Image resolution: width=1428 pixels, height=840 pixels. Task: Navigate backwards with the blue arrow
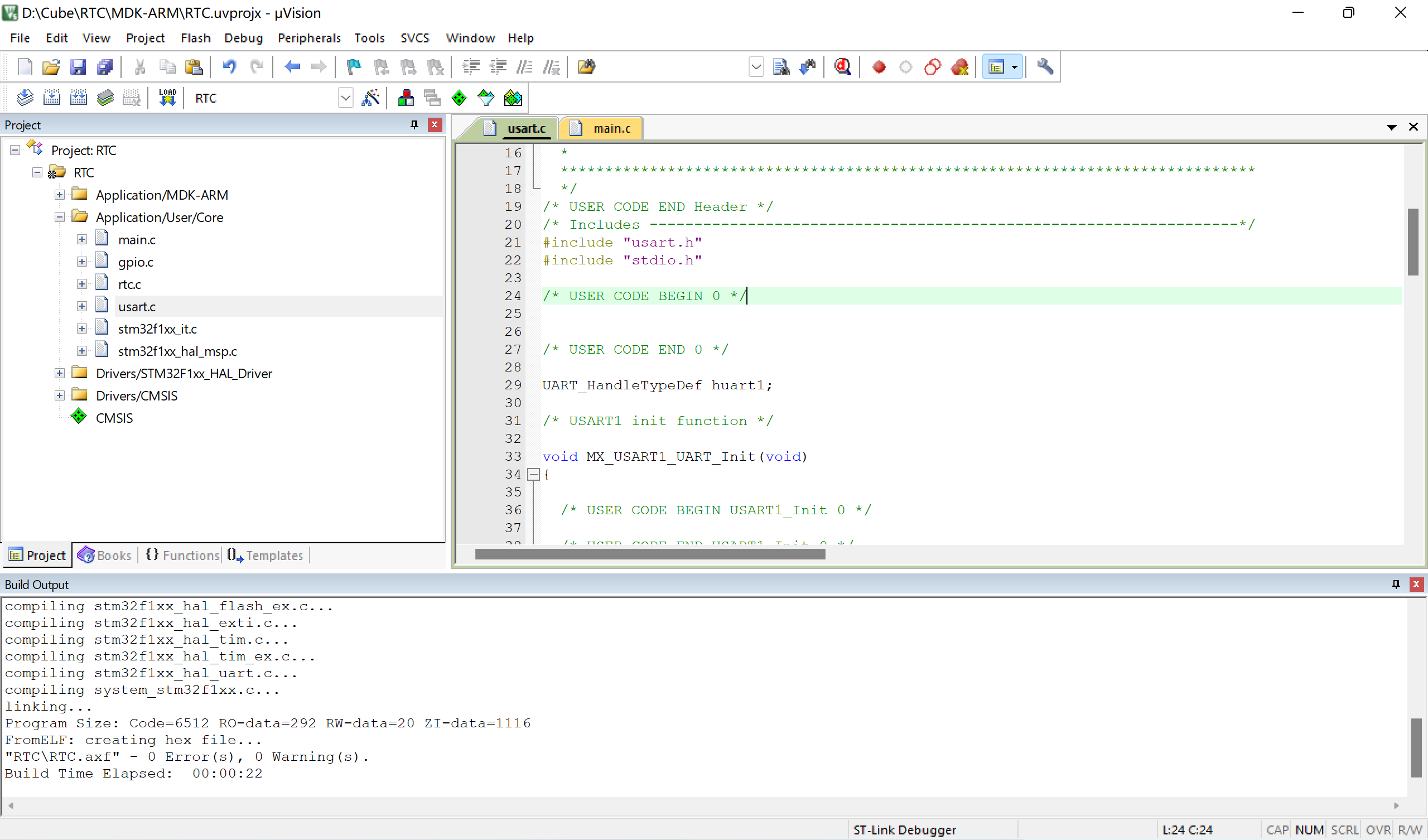coord(292,67)
